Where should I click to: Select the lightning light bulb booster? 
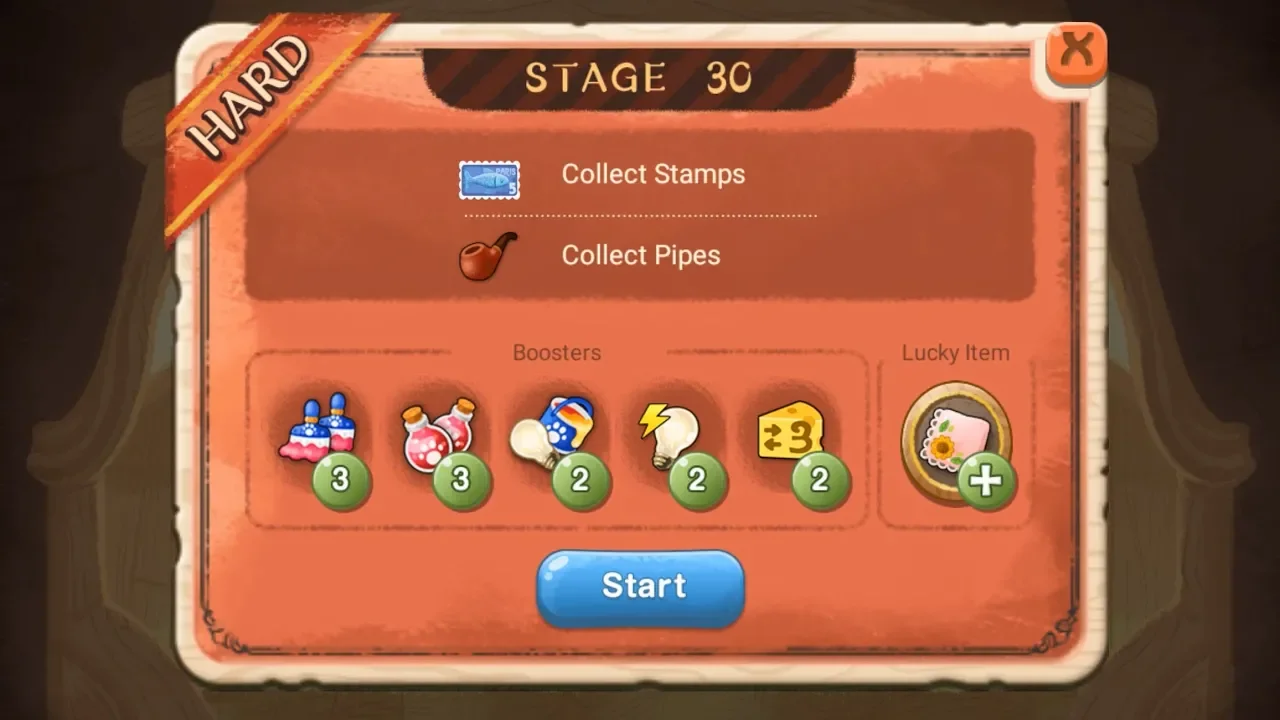coord(670,434)
